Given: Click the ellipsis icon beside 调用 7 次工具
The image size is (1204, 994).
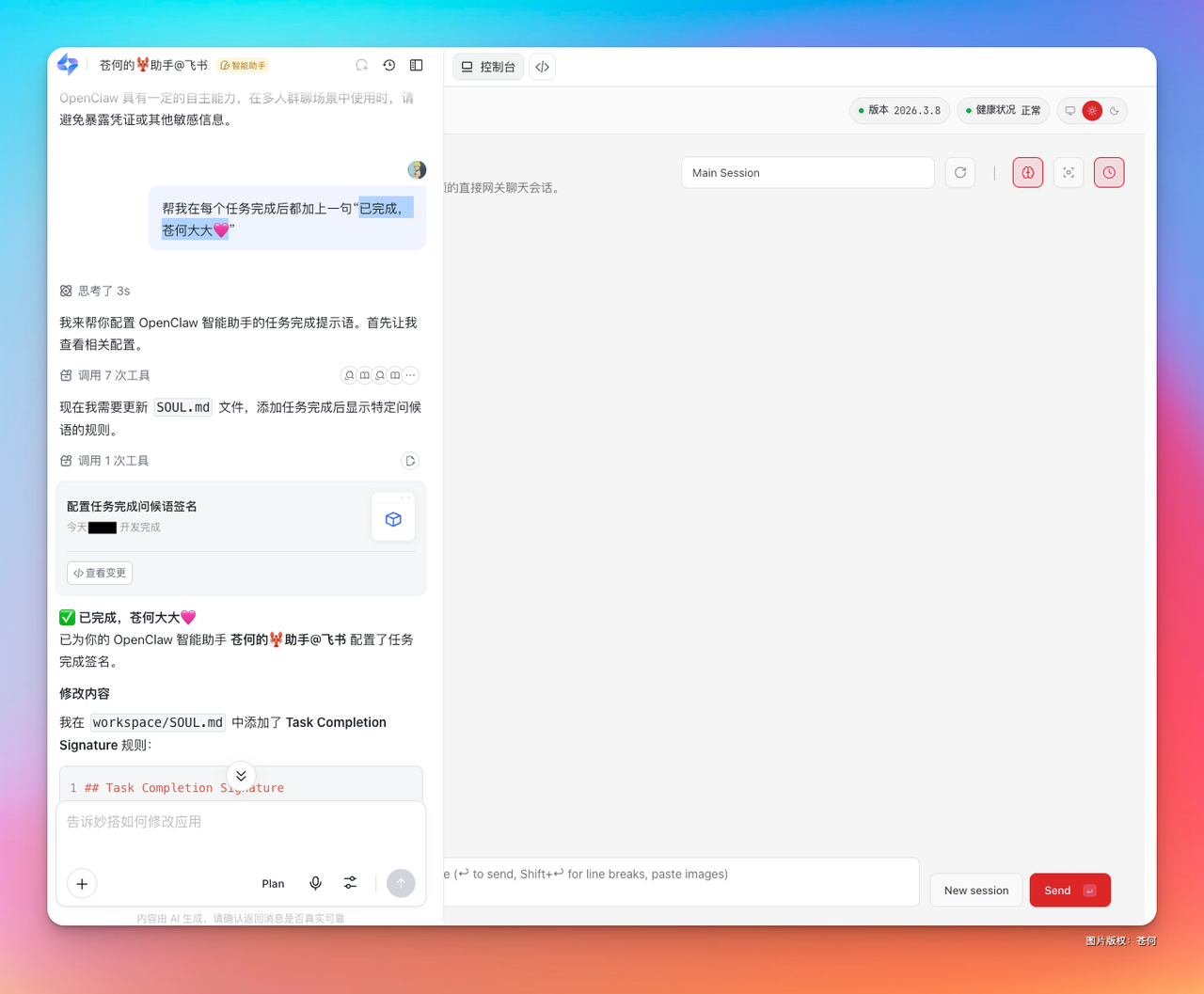Looking at the screenshot, I should click(410, 375).
